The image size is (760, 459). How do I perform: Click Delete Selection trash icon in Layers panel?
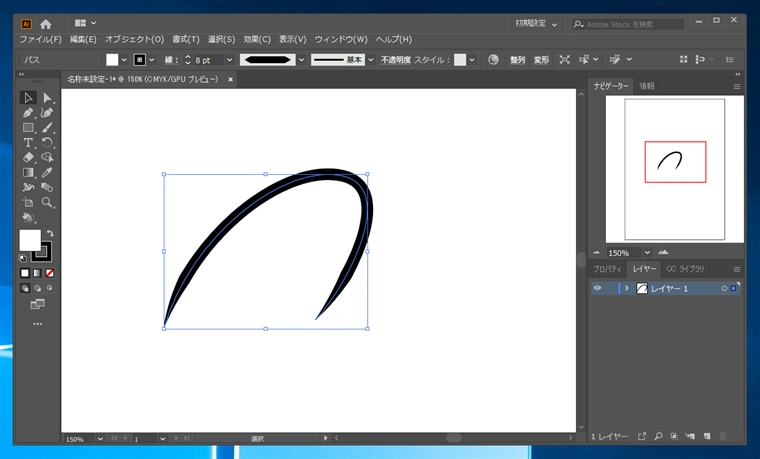point(723,437)
